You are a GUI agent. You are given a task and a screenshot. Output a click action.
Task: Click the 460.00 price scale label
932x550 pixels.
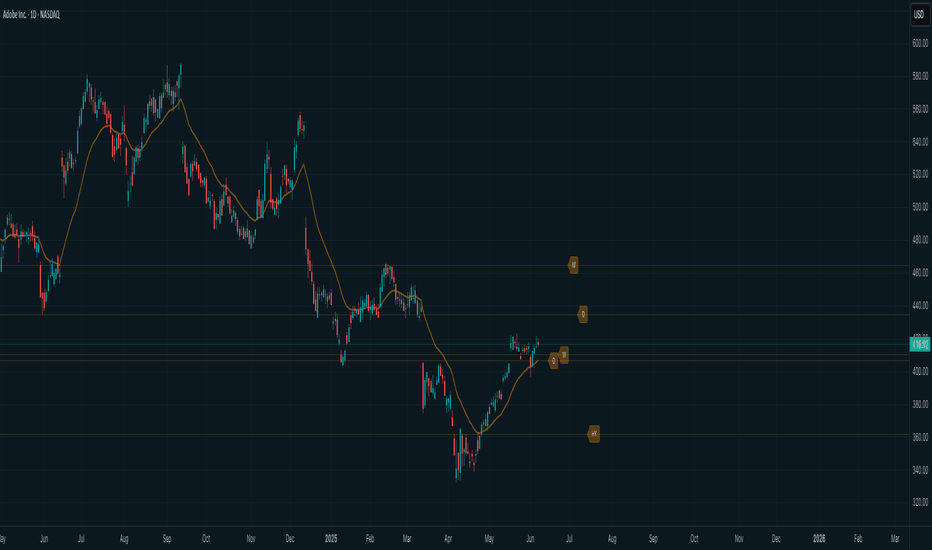(x=920, y=273)
